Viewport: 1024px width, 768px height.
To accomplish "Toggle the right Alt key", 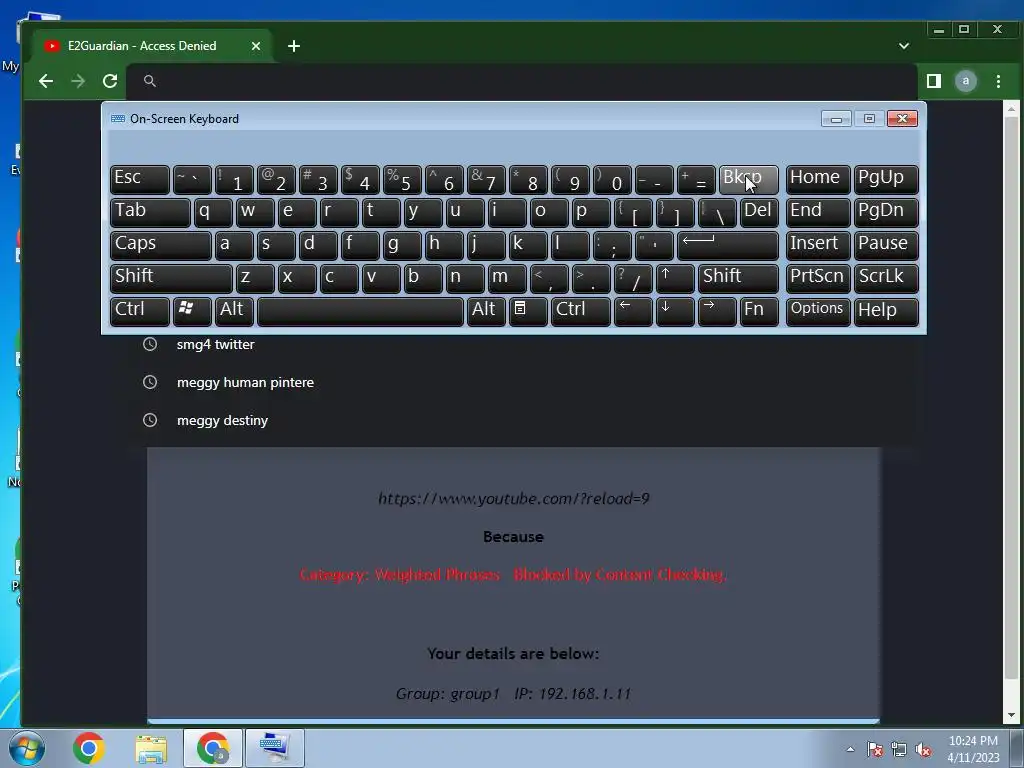I will click(x=487, y=312).
